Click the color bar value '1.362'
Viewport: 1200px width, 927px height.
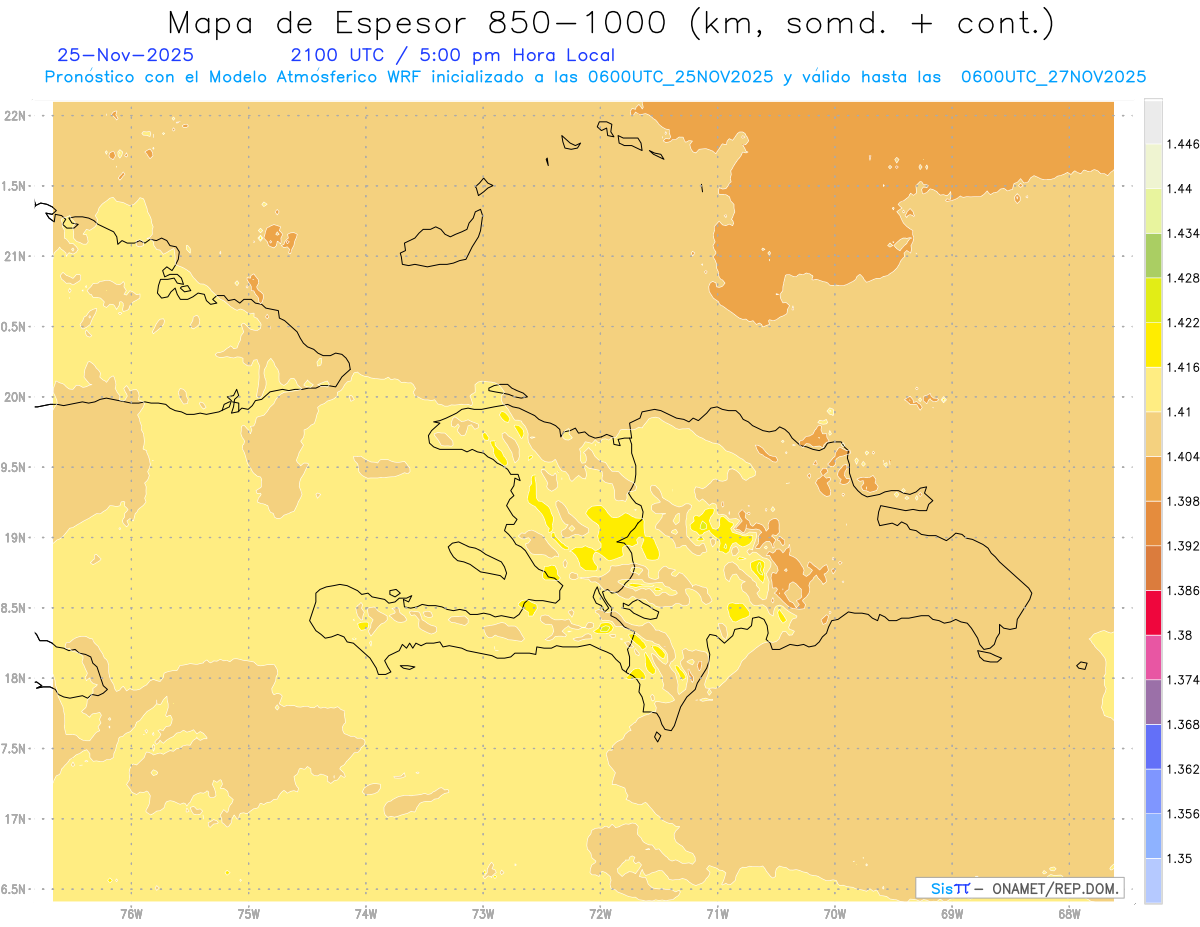click(1184, 769)
